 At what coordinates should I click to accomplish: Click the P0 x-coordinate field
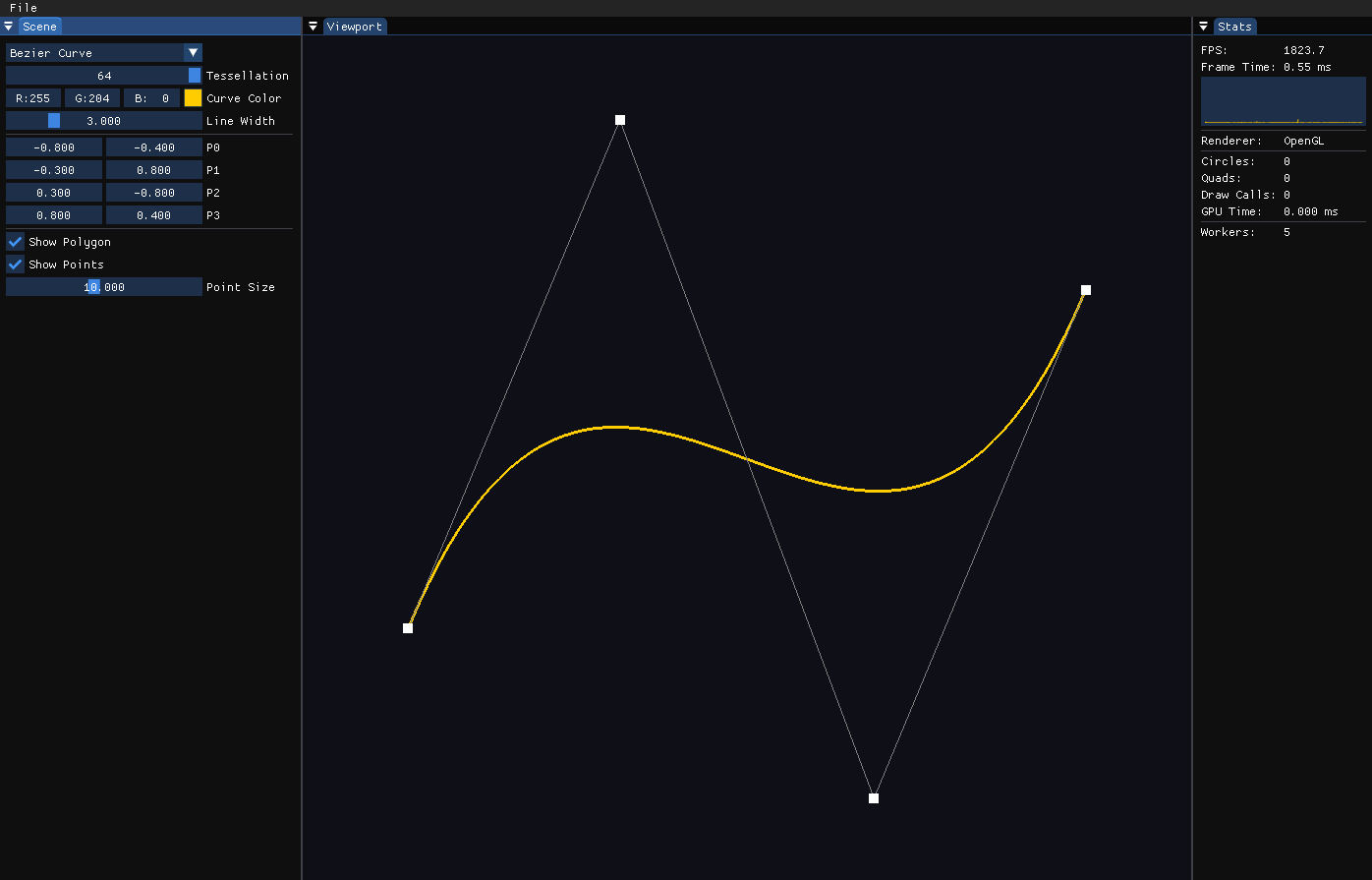coord(54,147)
